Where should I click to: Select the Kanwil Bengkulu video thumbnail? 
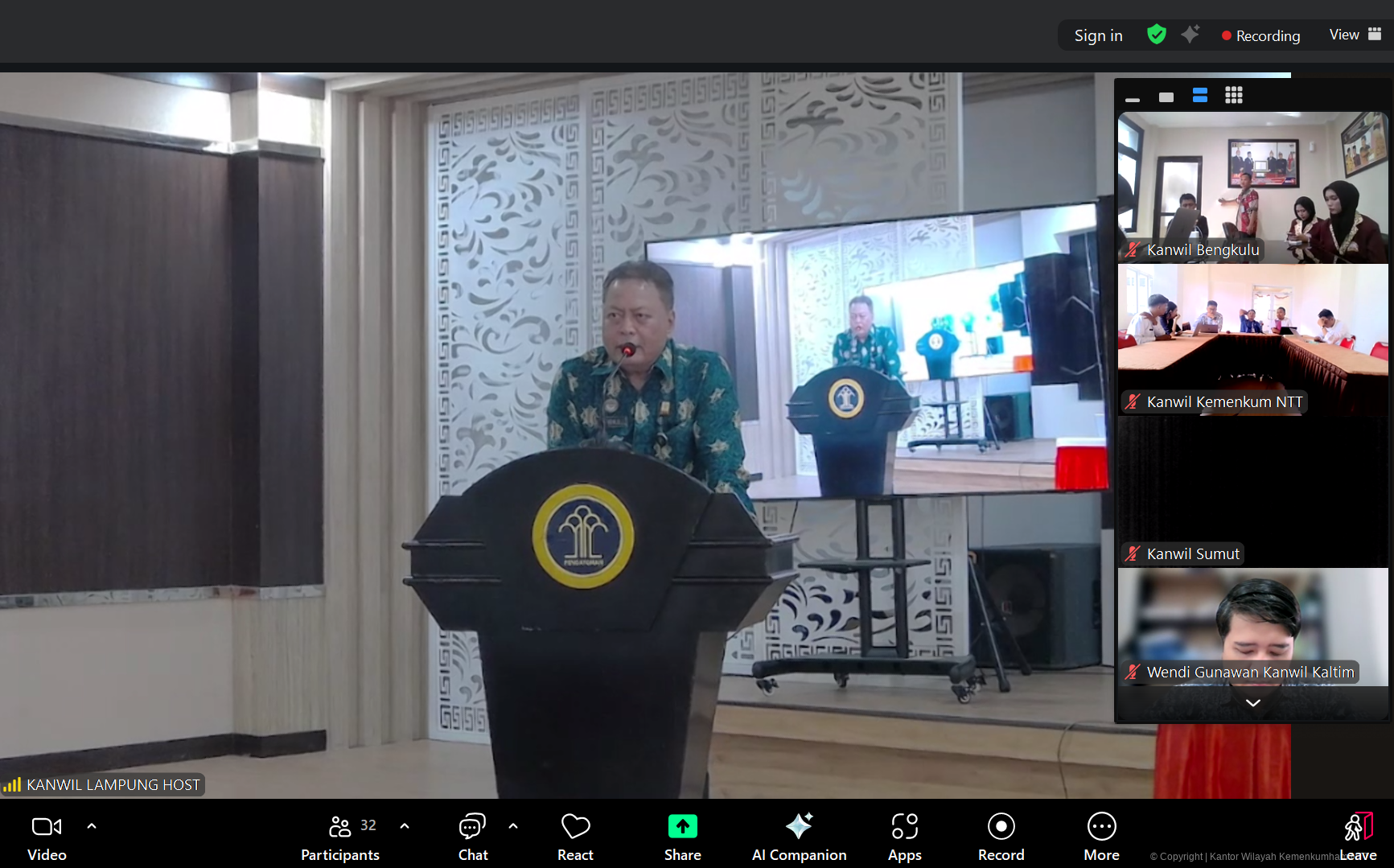pyautogui.click(x=1252, y=187)
